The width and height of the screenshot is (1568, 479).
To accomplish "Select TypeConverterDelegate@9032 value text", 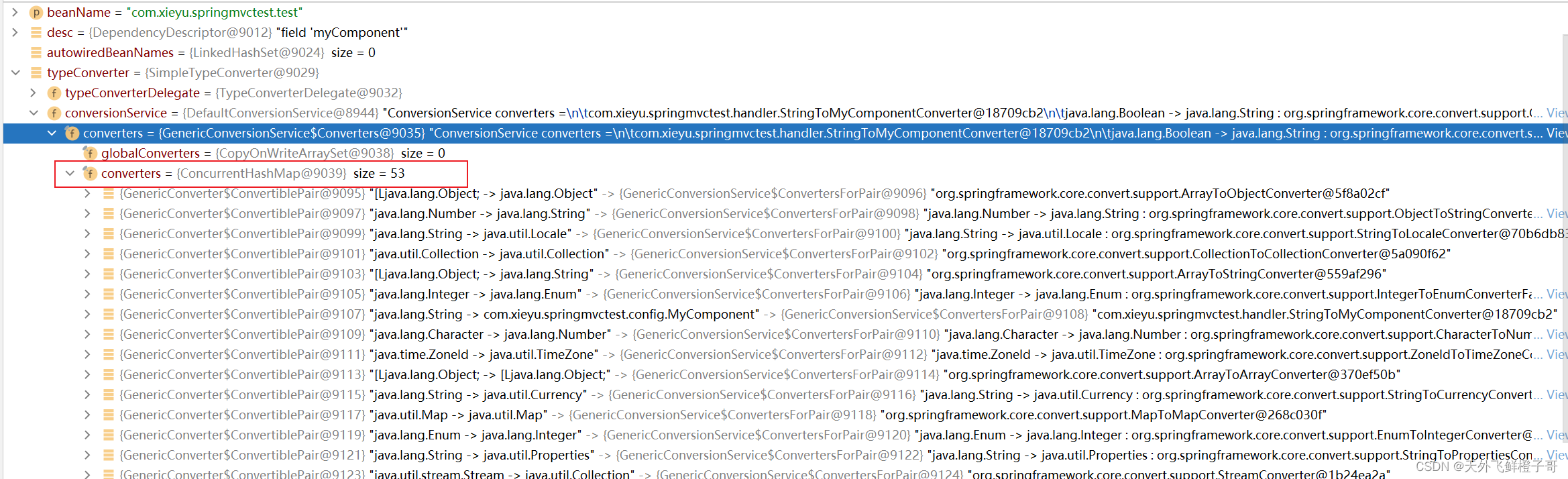I will (309, 93).
